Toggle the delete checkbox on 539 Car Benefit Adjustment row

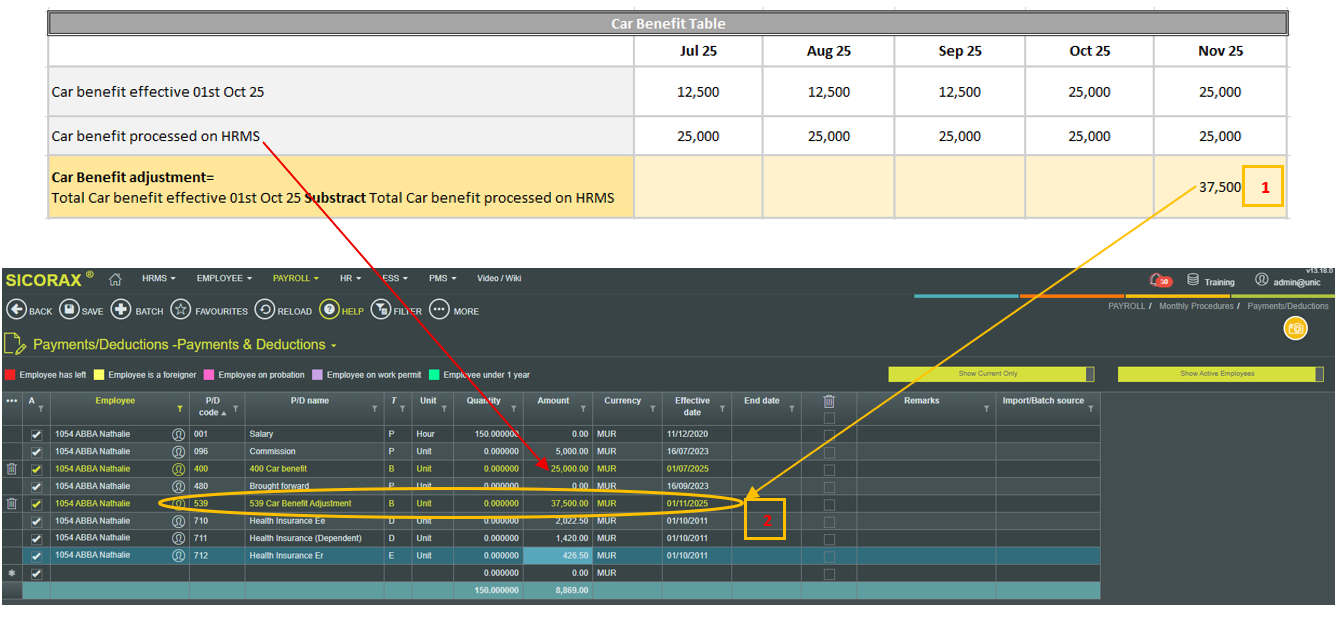pos(829,504)
